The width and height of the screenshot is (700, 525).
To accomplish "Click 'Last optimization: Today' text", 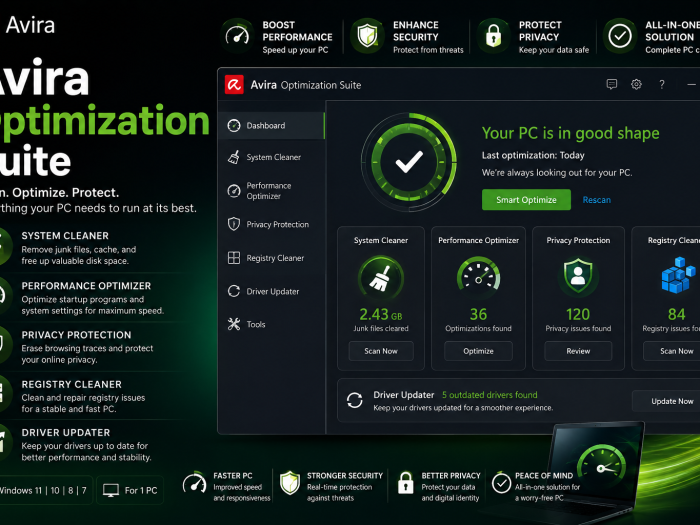I will [533, 155].
